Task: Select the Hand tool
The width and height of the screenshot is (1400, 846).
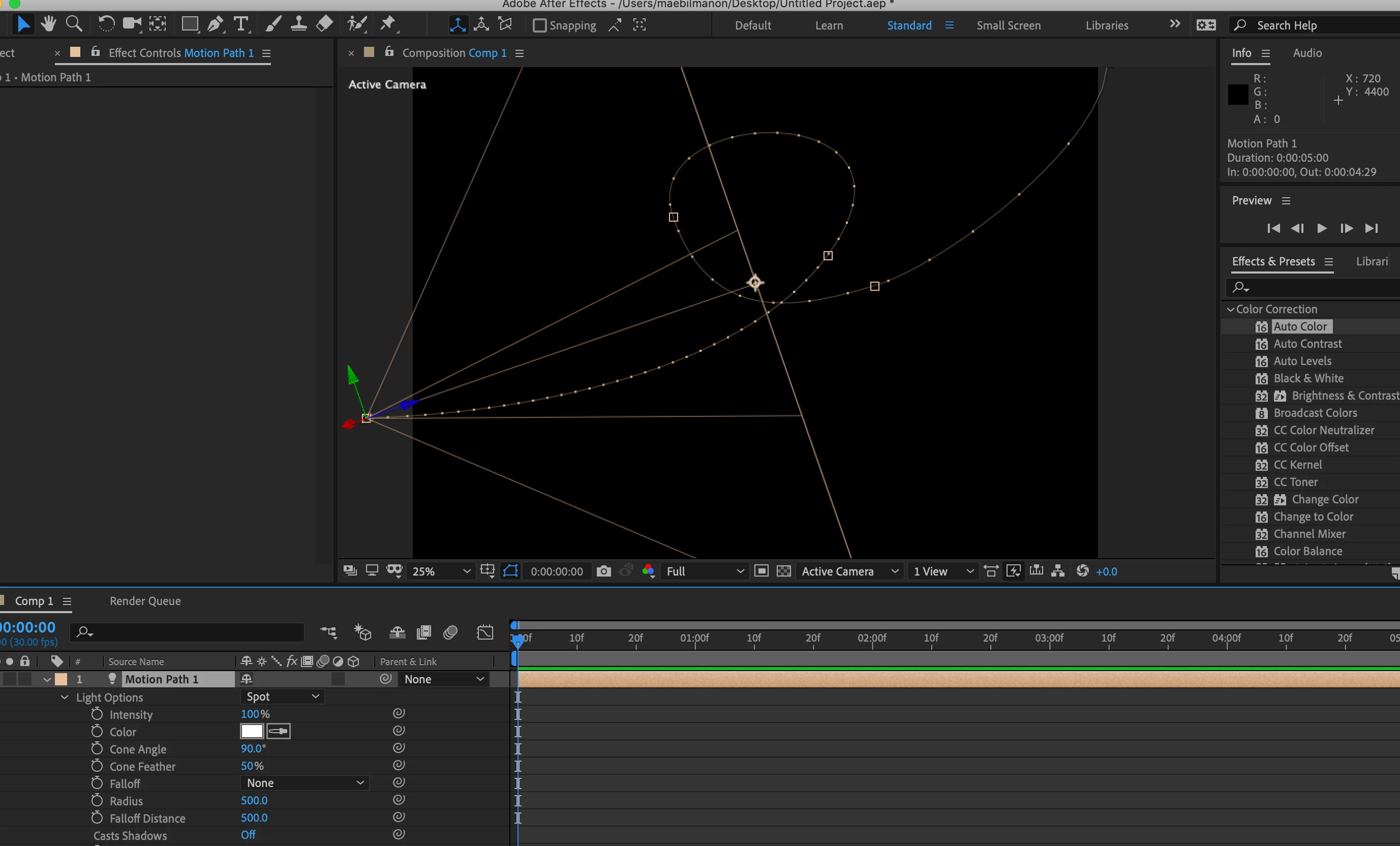Action: [x=48, y=24]
